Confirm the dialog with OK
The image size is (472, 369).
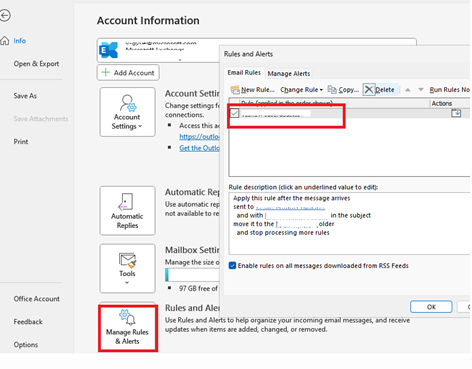pyautogui.click(x=431, y=307)
